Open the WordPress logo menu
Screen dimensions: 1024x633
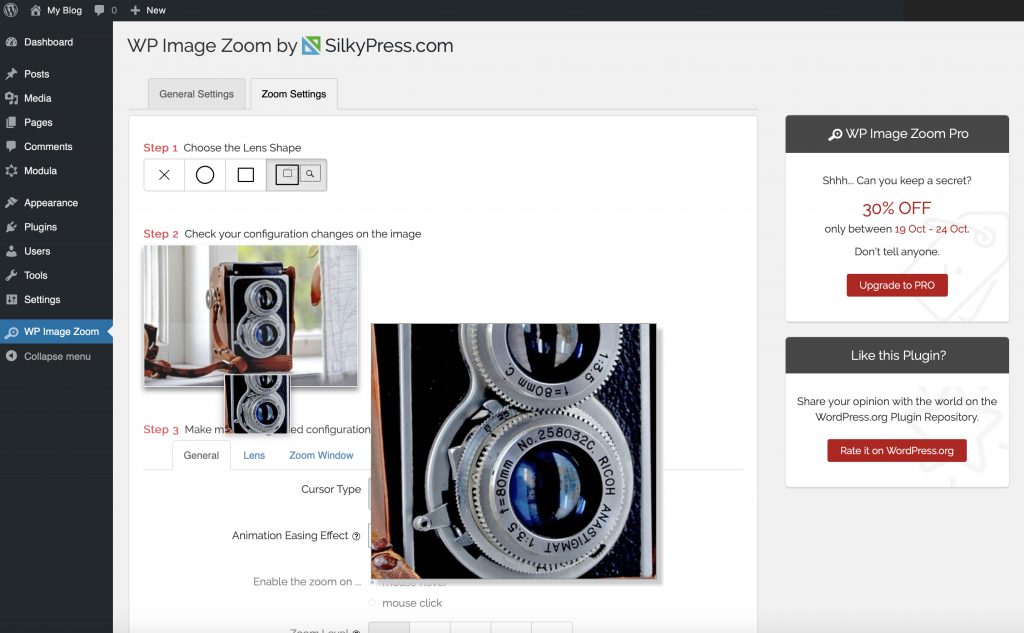coord(10,10)
